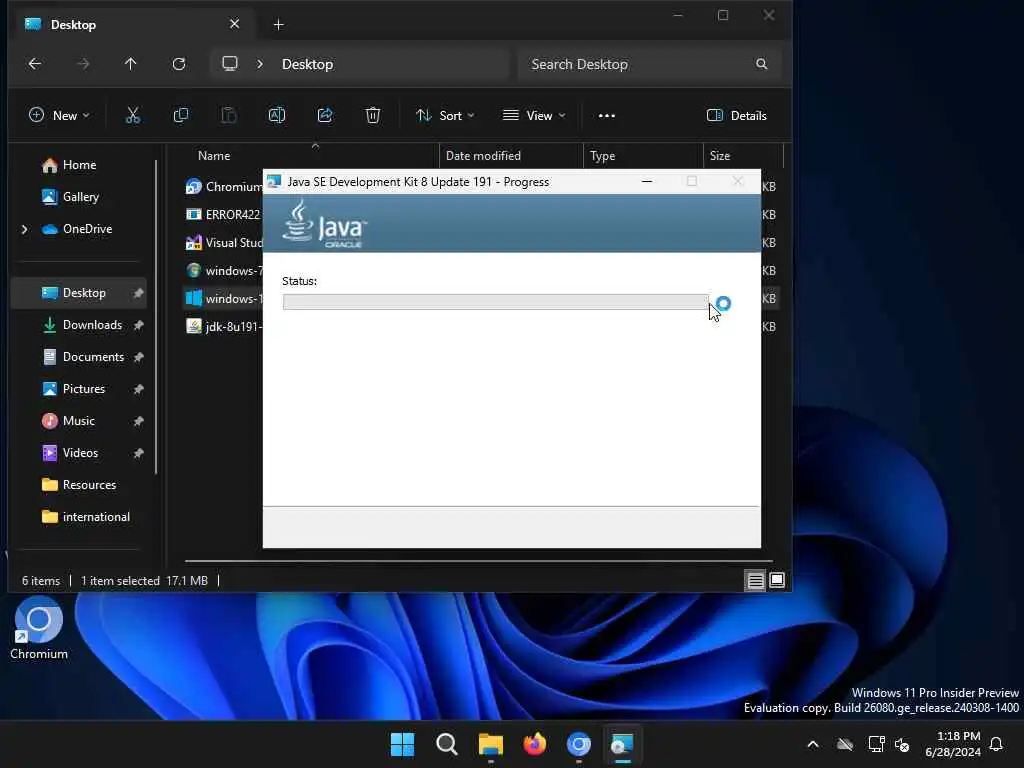Go up one folder level arrow
This screenshot has height=768, width=1024.
point(131,64)
